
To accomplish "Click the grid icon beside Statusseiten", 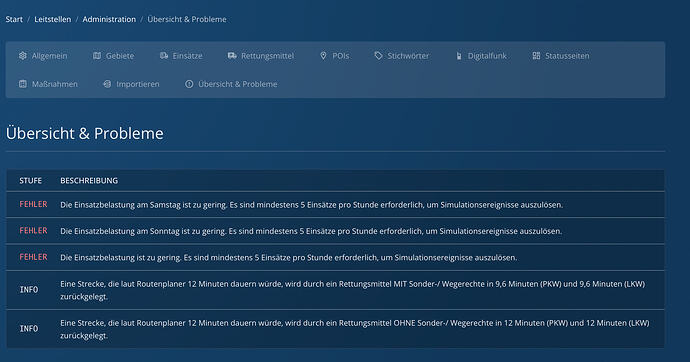I will click(536, 56).
